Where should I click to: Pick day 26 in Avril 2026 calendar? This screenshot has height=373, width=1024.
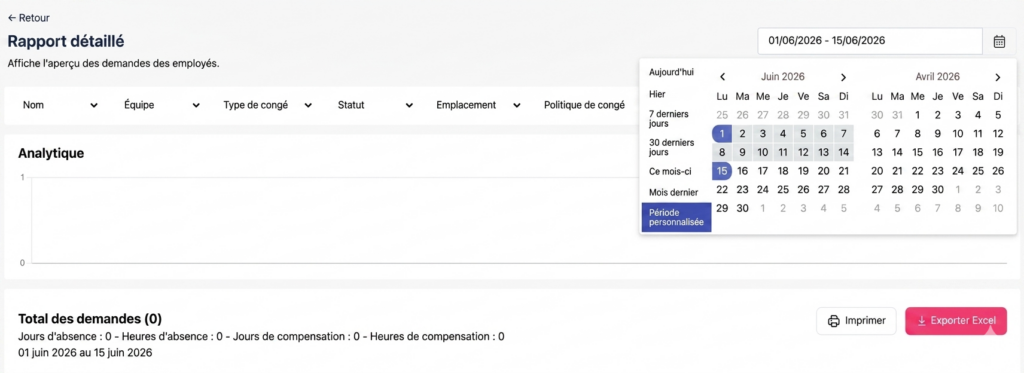point(998,171)
